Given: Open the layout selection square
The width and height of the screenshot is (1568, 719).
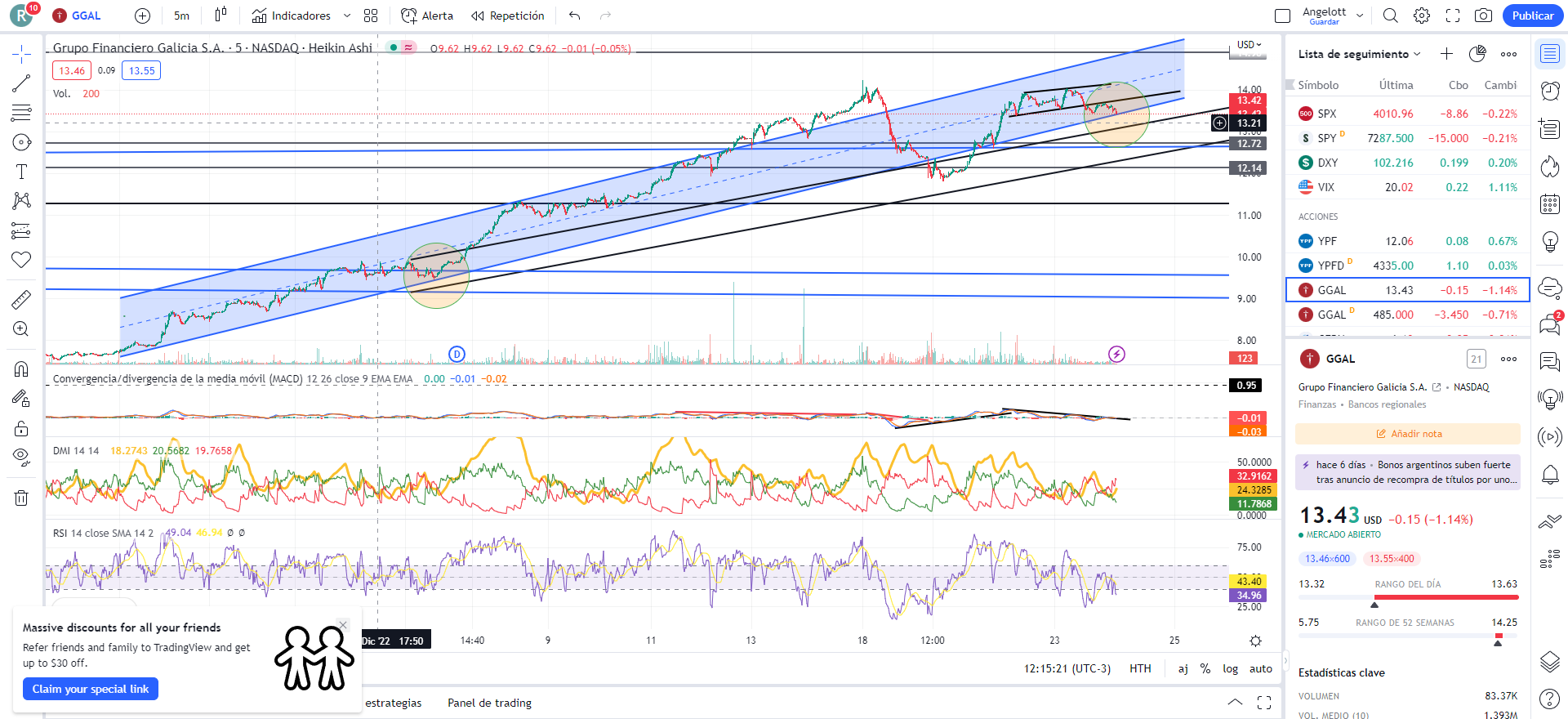Looking at the screenshot, I should click(x=1283, y=16).
